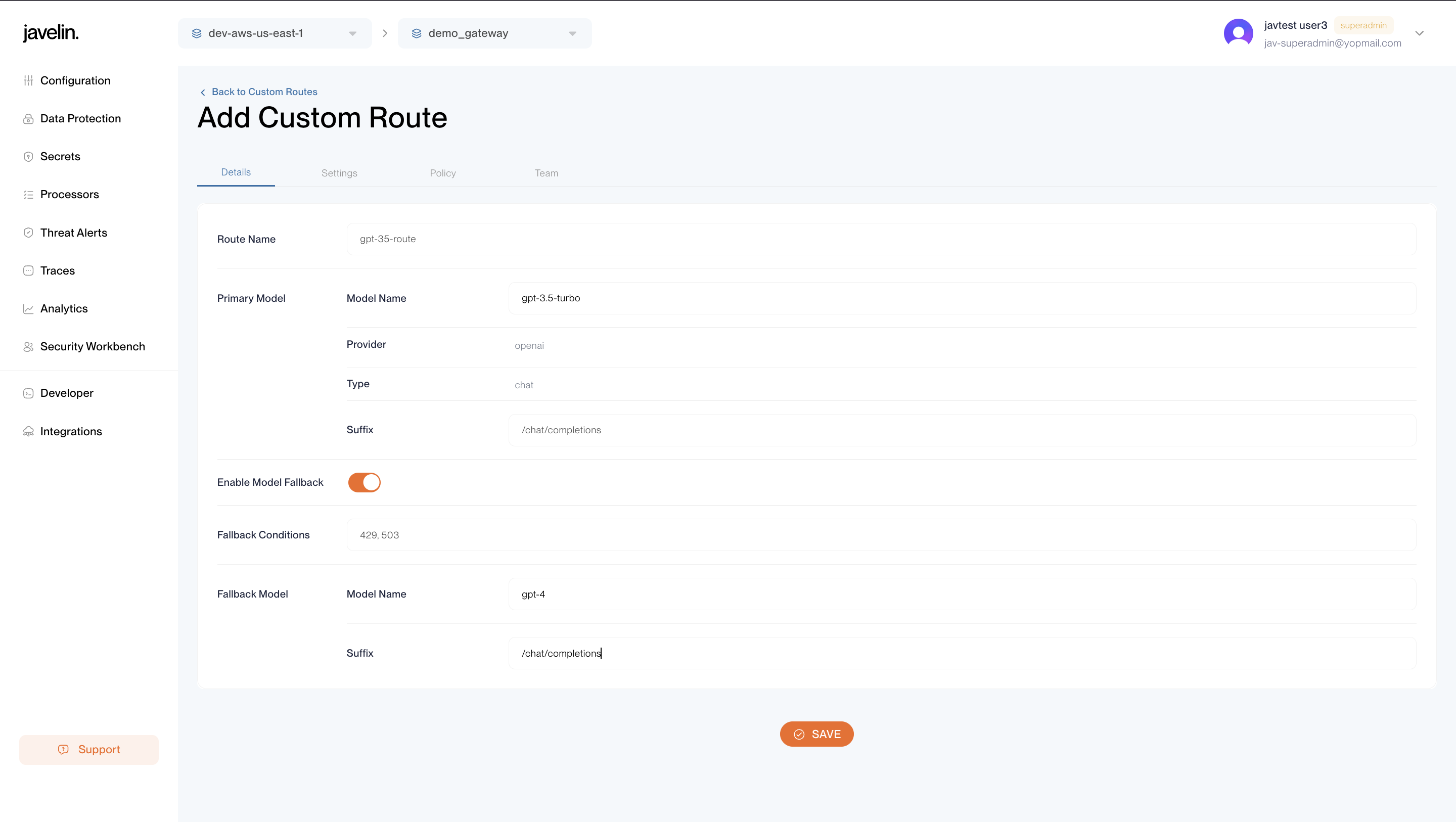Viewport: 1456px width, 822px height.
Task: Switch to the Policy tab
Action: pos(442,173)
